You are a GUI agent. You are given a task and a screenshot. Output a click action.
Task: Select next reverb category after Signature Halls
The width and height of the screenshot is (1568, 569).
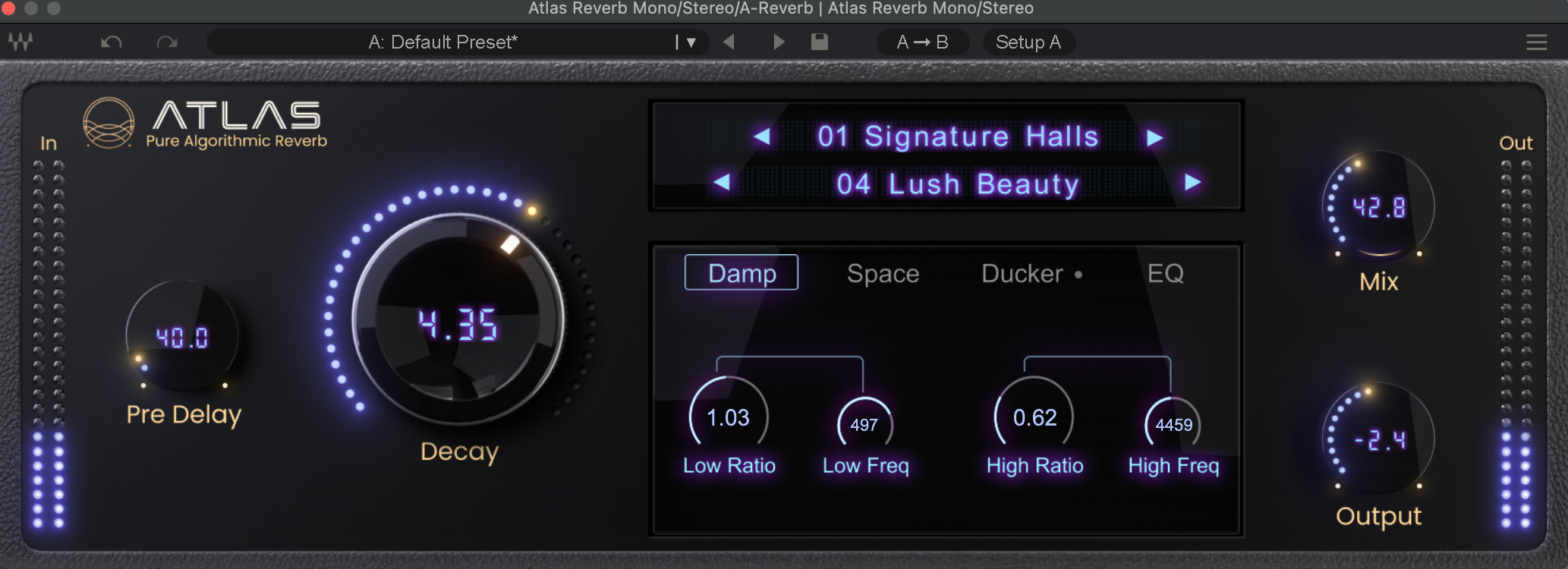[x=1154, y=137]
